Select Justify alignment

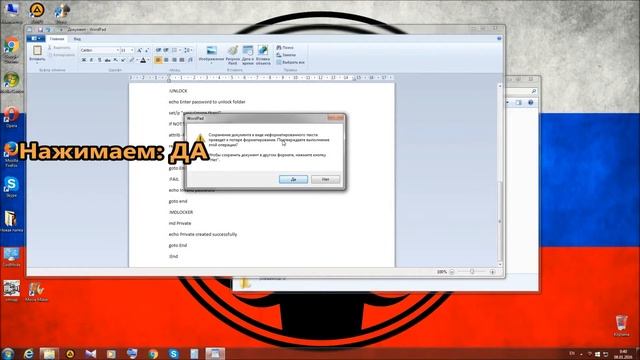click(x=182, y=60)
